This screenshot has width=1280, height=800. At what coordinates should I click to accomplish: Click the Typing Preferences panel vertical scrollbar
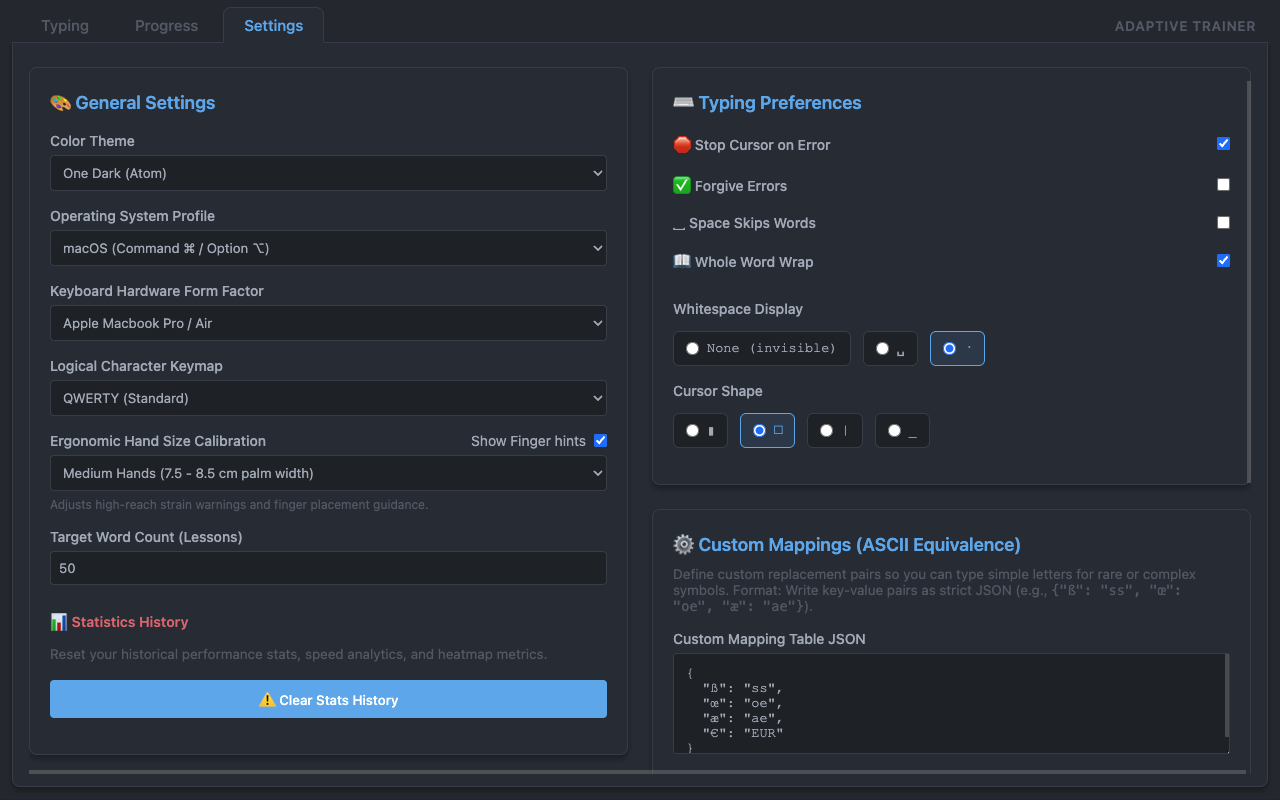[1248, 282]
